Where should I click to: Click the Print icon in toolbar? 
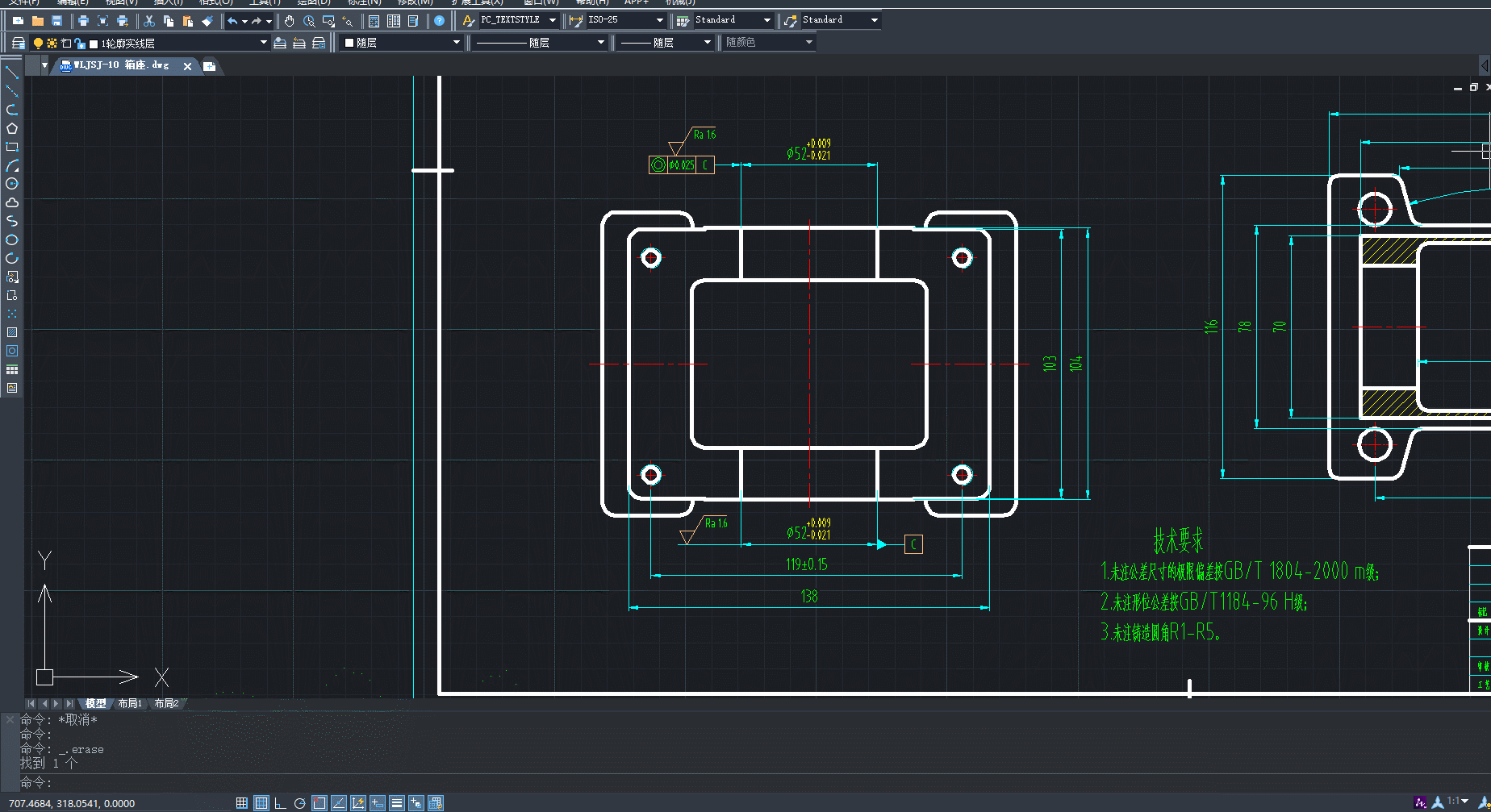[83, 20]
